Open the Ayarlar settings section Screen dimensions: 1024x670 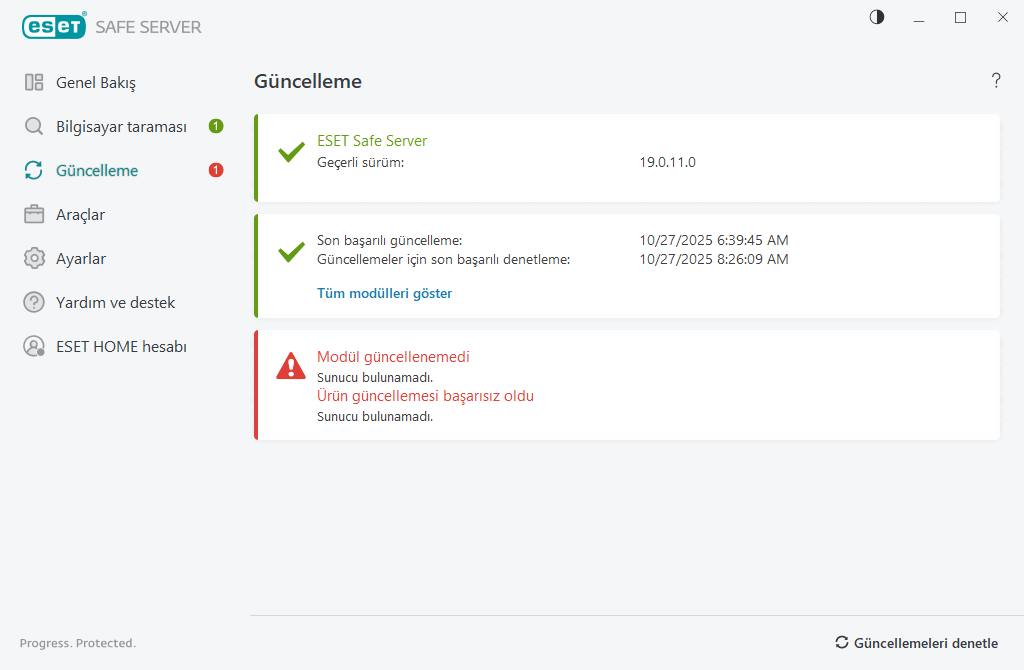pyautogui.click(x=80, y=258)
